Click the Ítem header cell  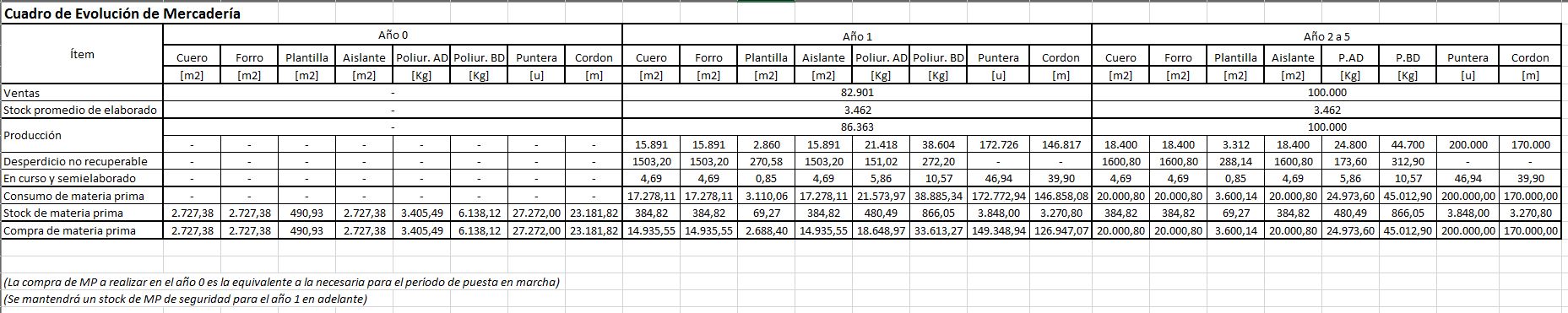pyautogui.click(x=82, y=54)
